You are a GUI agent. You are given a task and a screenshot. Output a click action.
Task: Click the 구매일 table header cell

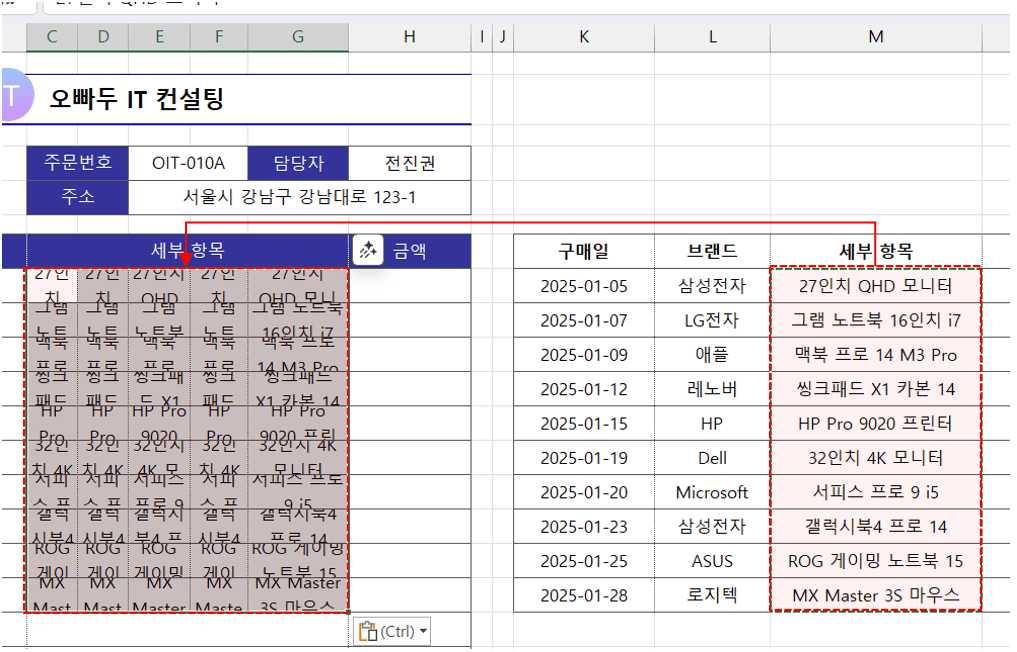[584, 251]
